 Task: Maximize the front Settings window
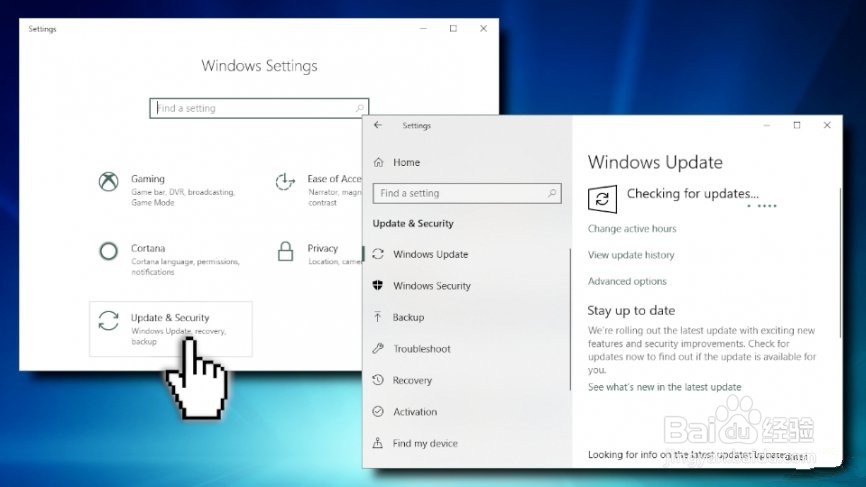point(797,125)
